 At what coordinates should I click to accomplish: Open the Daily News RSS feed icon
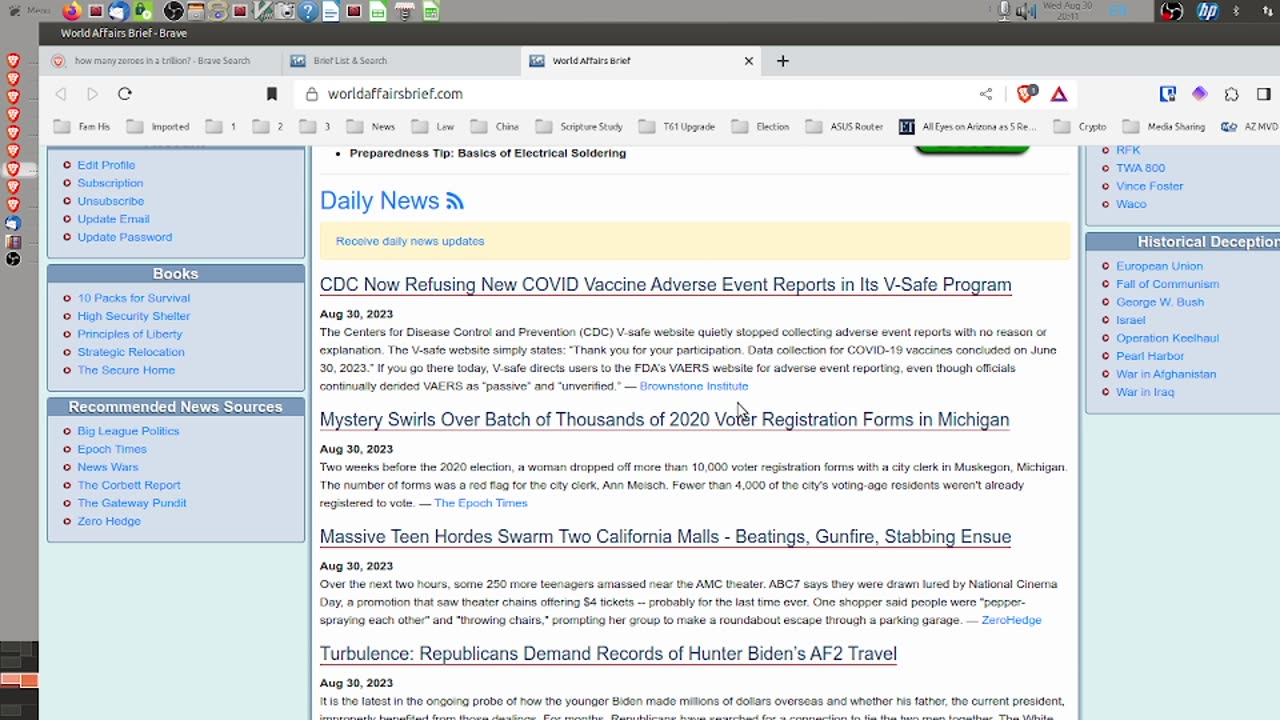click(455, 201)
